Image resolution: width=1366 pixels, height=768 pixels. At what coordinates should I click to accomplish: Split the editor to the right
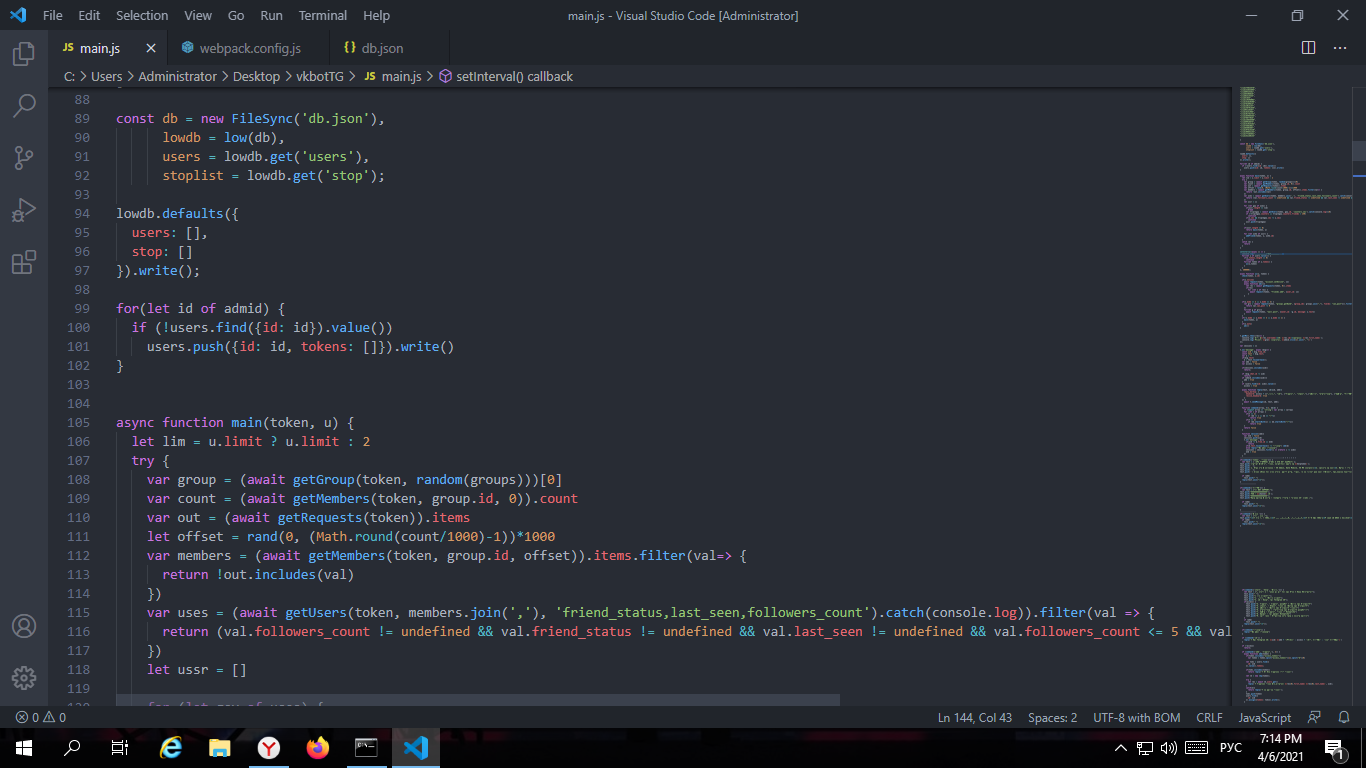[1308, 48]
